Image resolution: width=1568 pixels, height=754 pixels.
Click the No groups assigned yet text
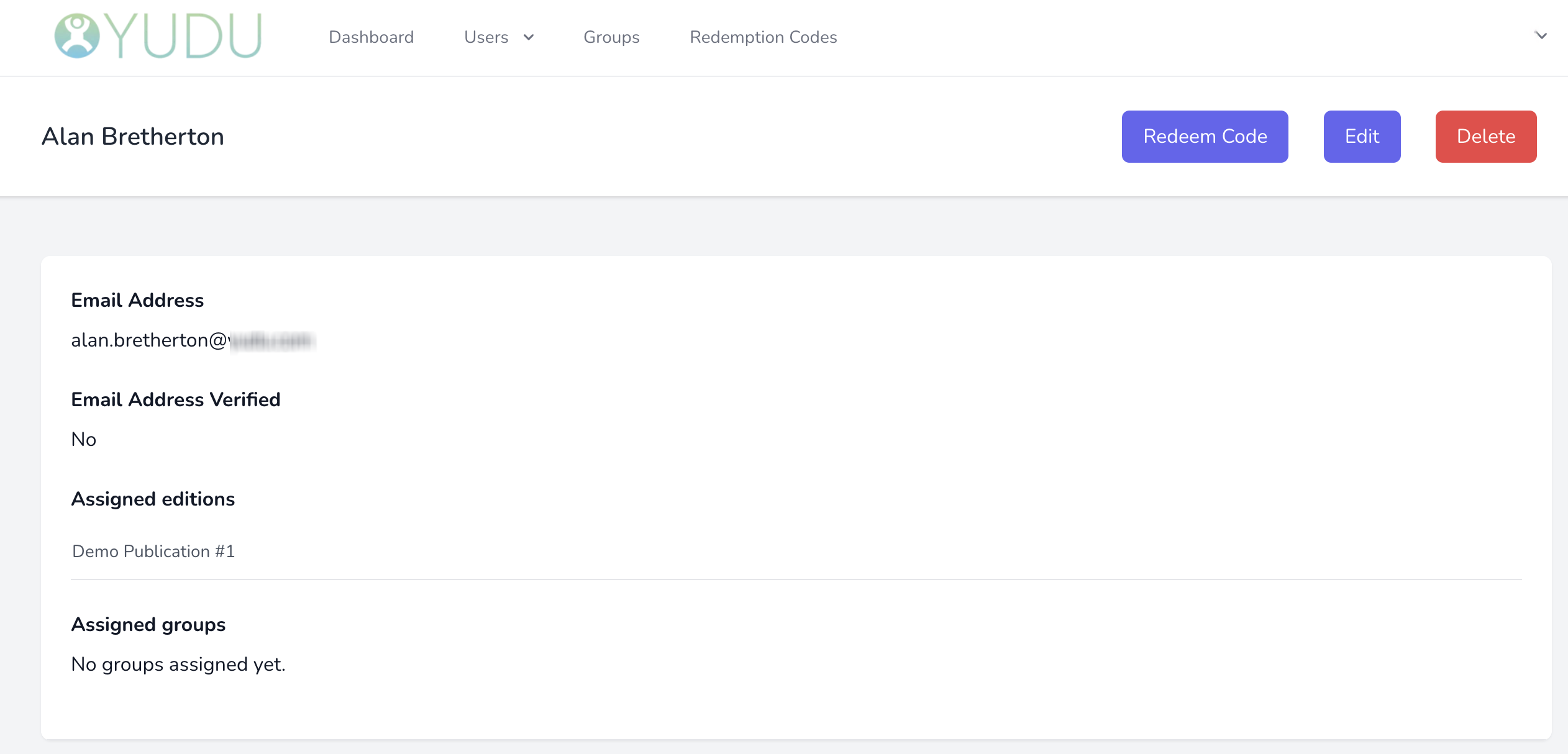(x=178, y=663)
